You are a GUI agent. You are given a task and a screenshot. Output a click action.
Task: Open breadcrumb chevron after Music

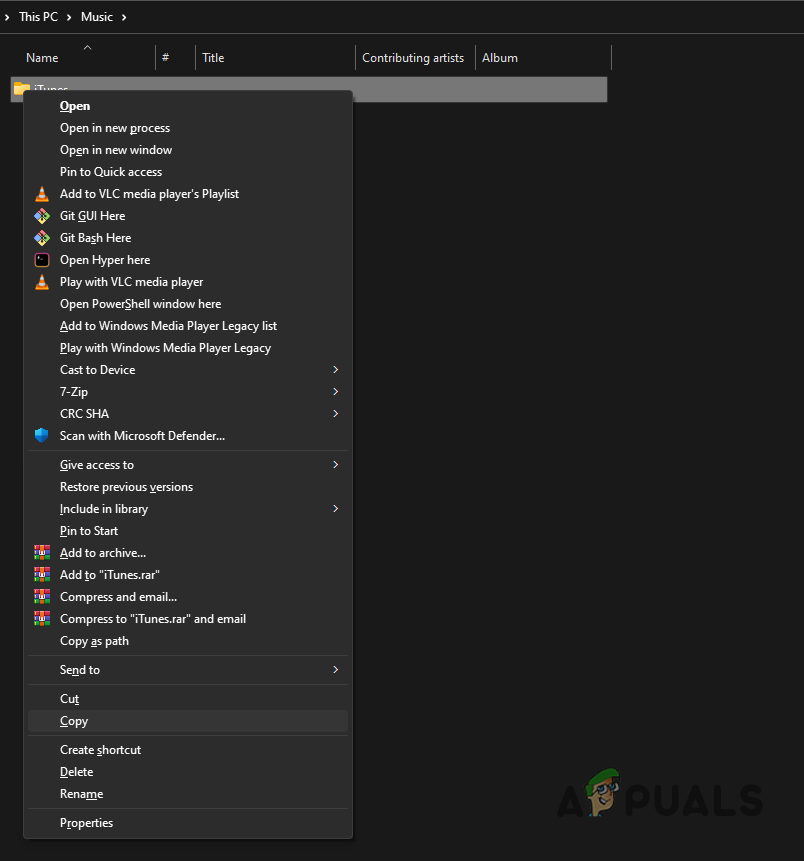(124, 18)
